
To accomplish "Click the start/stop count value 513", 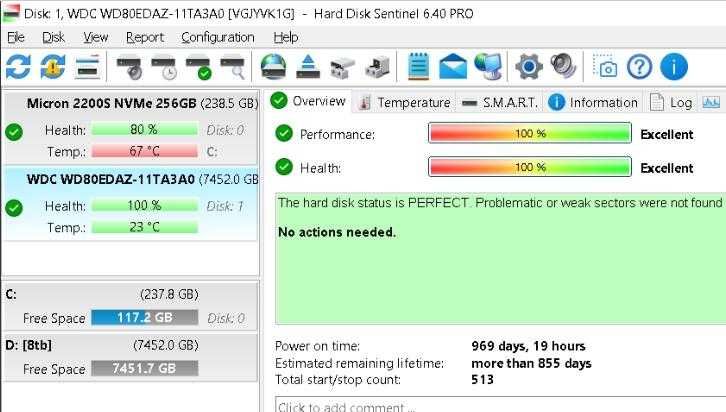I will [482, 380].
